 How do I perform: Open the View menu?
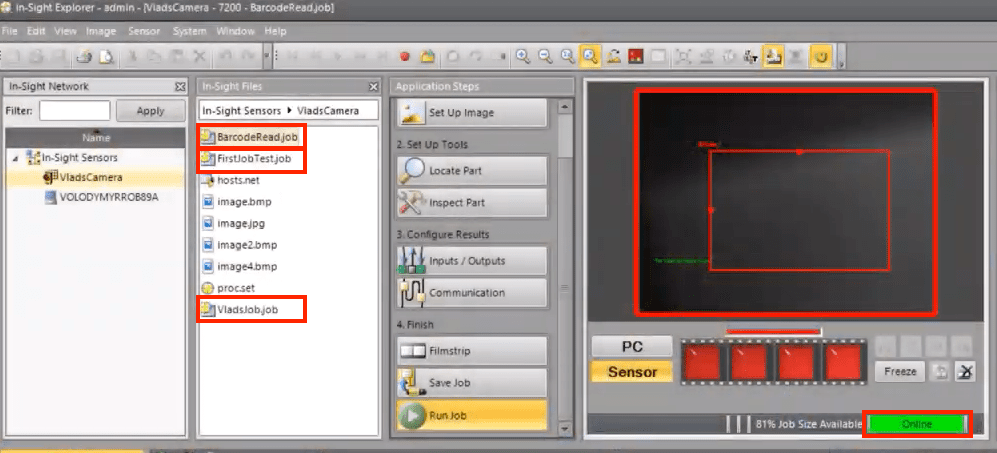65,31
